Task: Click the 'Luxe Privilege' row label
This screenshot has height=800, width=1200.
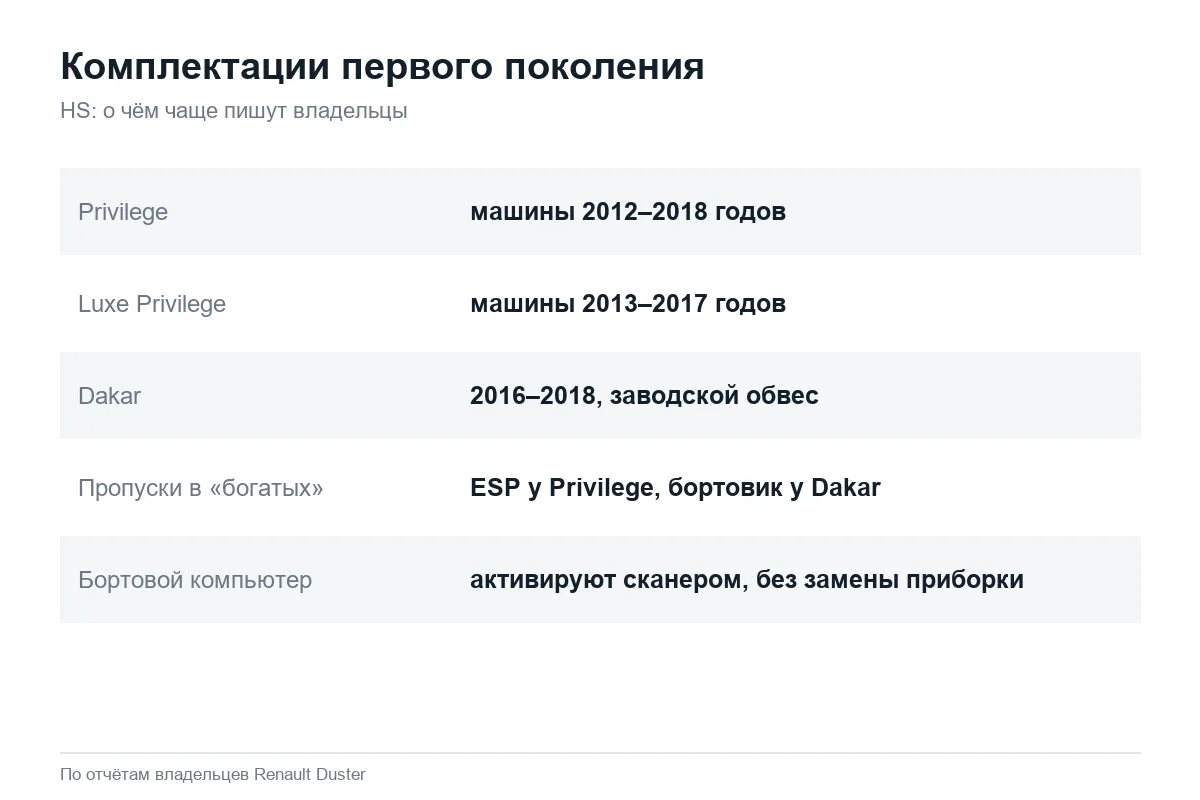Action: (x=152, y=304)
